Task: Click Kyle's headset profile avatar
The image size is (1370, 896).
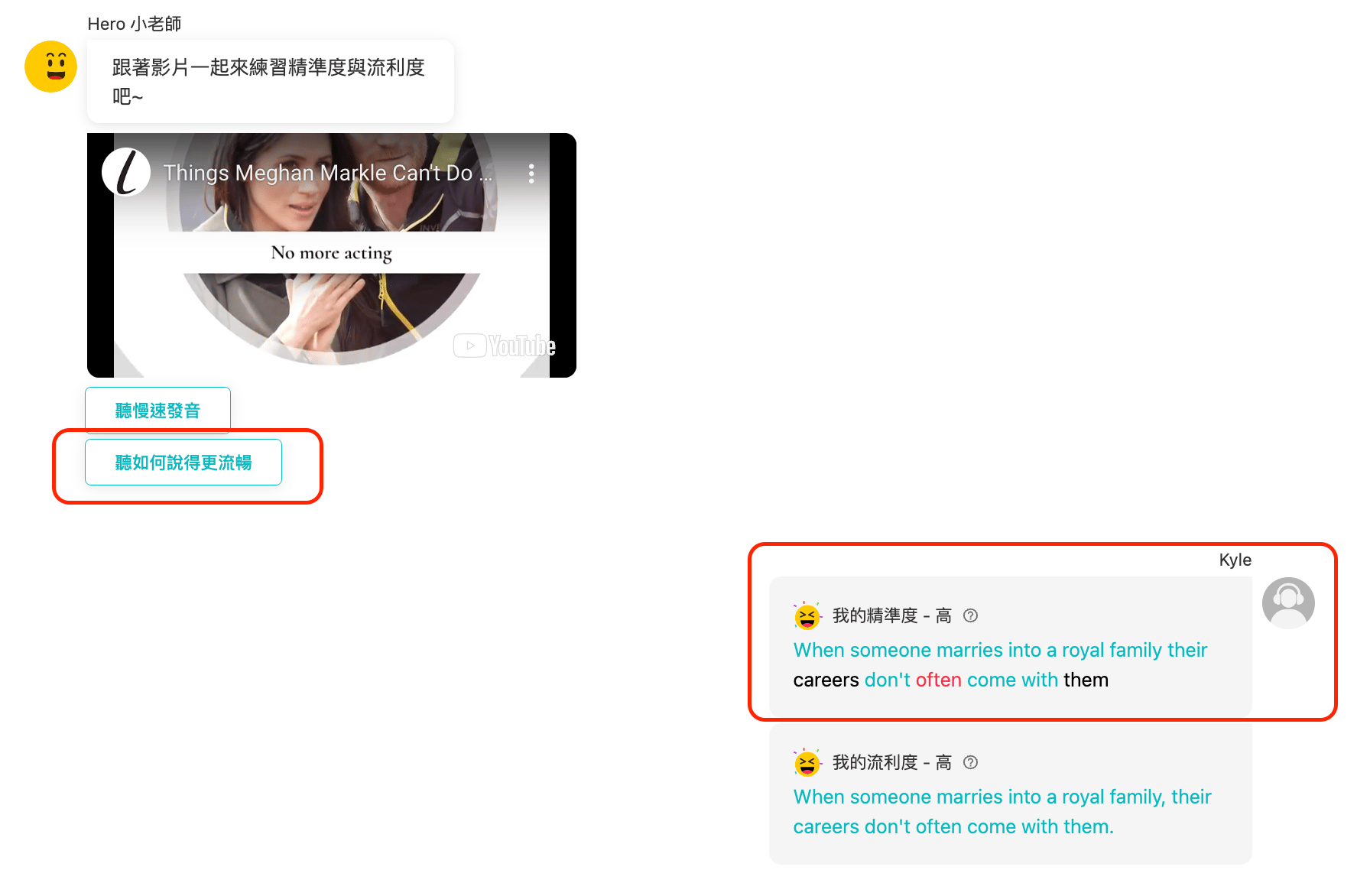Action: (1288, 603)
